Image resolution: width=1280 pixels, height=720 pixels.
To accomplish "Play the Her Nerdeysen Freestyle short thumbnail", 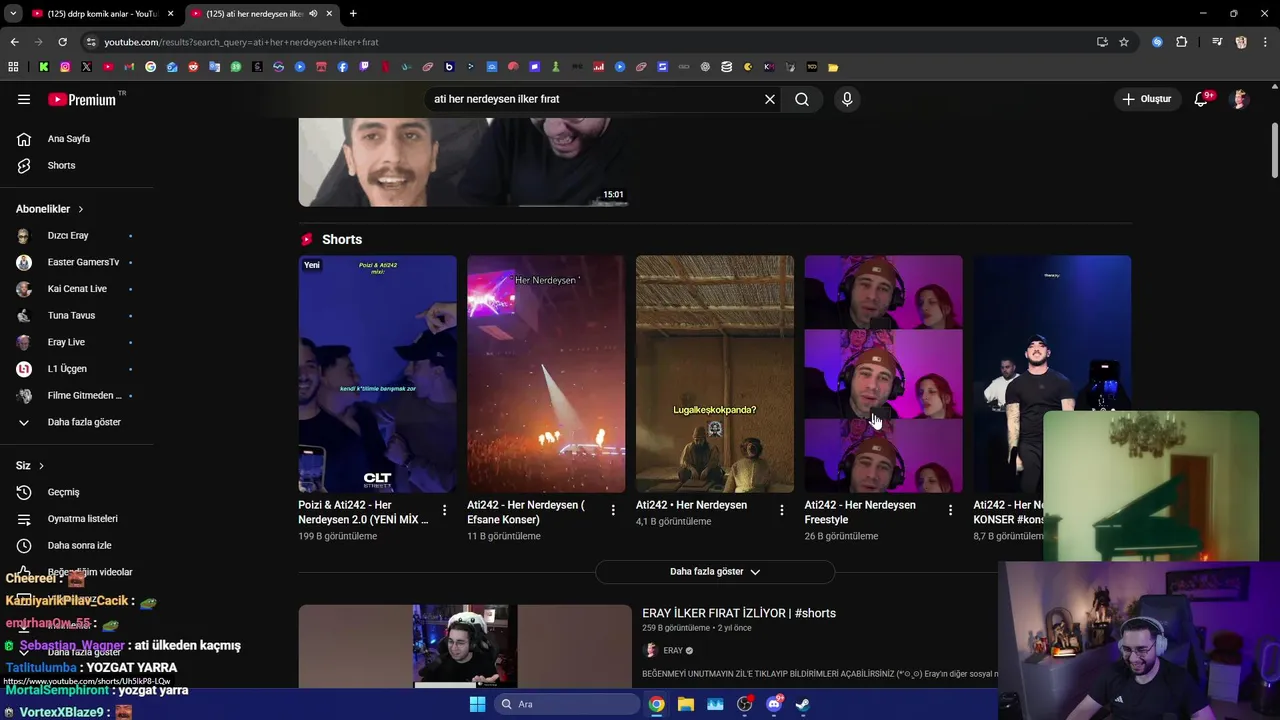I will [x=883, y=374].
